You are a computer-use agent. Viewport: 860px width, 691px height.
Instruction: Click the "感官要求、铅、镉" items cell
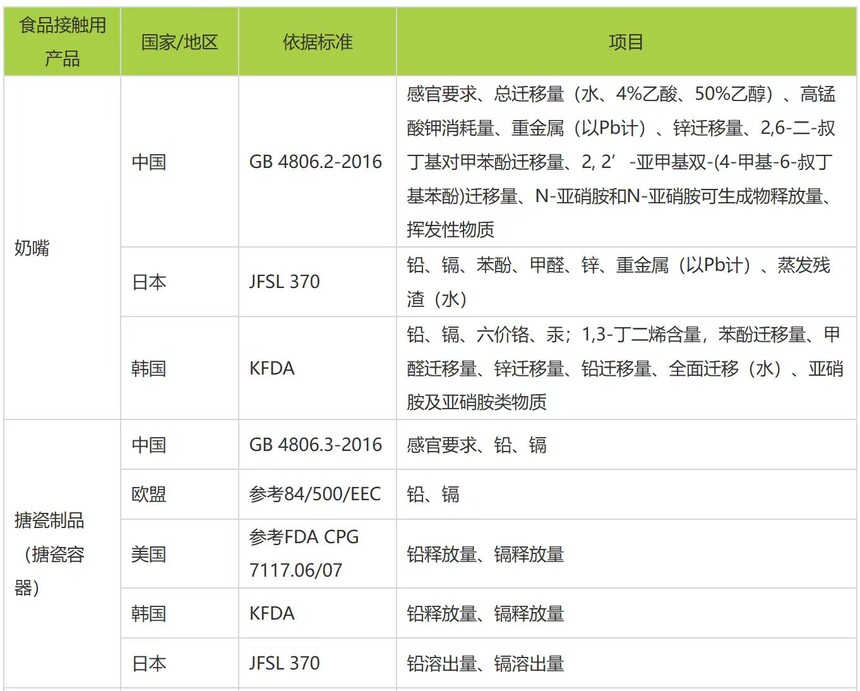(x=477, y=445)
